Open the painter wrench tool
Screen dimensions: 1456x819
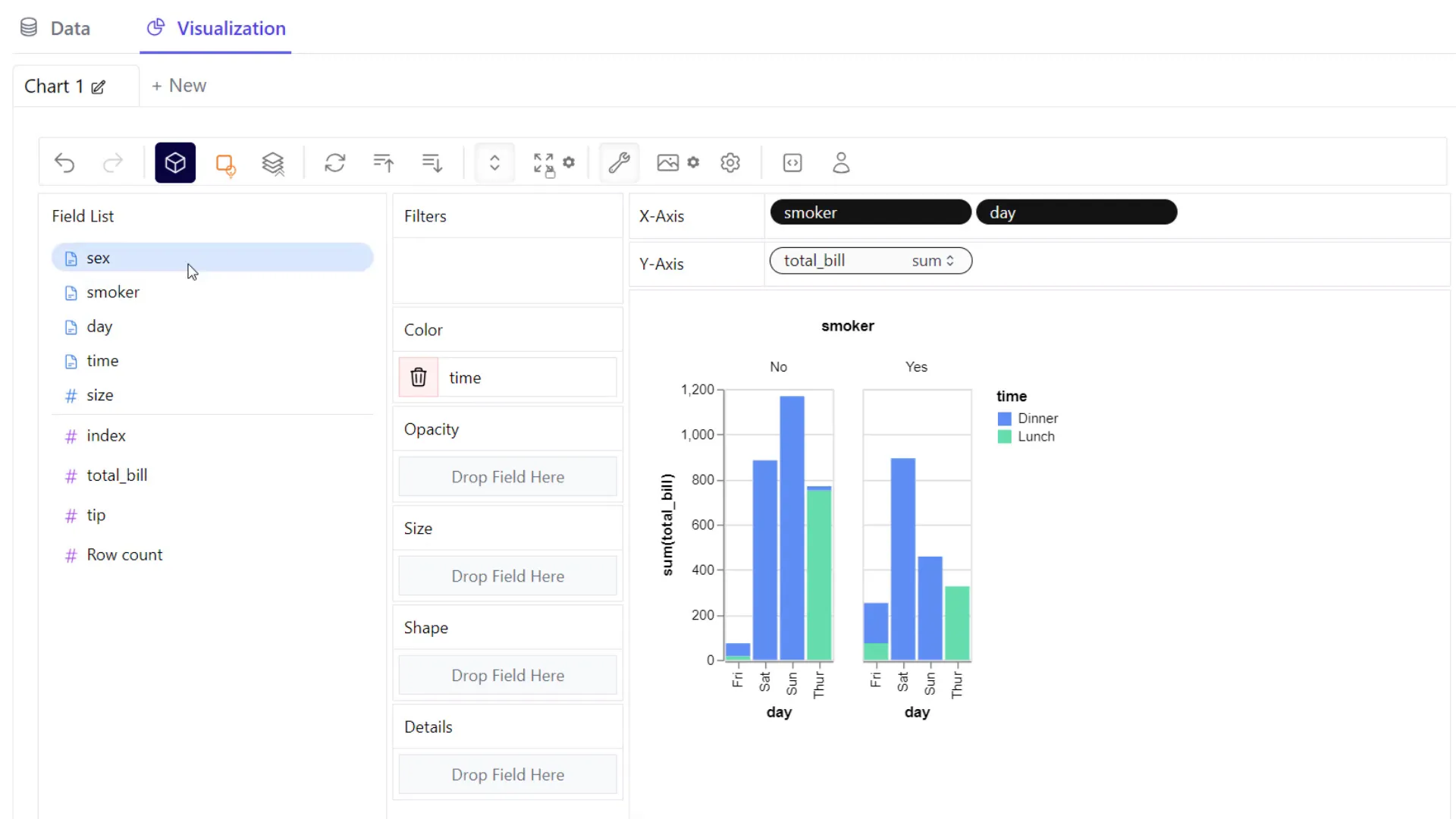pos(619,162)
